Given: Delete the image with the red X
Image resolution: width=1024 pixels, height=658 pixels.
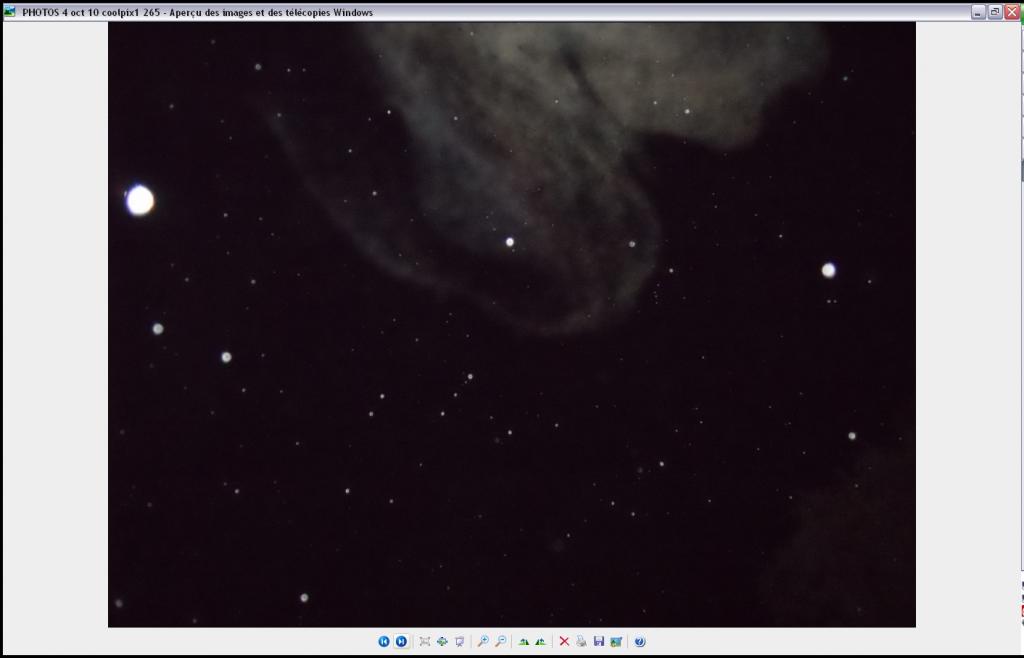Looking at the screenshot, I should 564,642.
